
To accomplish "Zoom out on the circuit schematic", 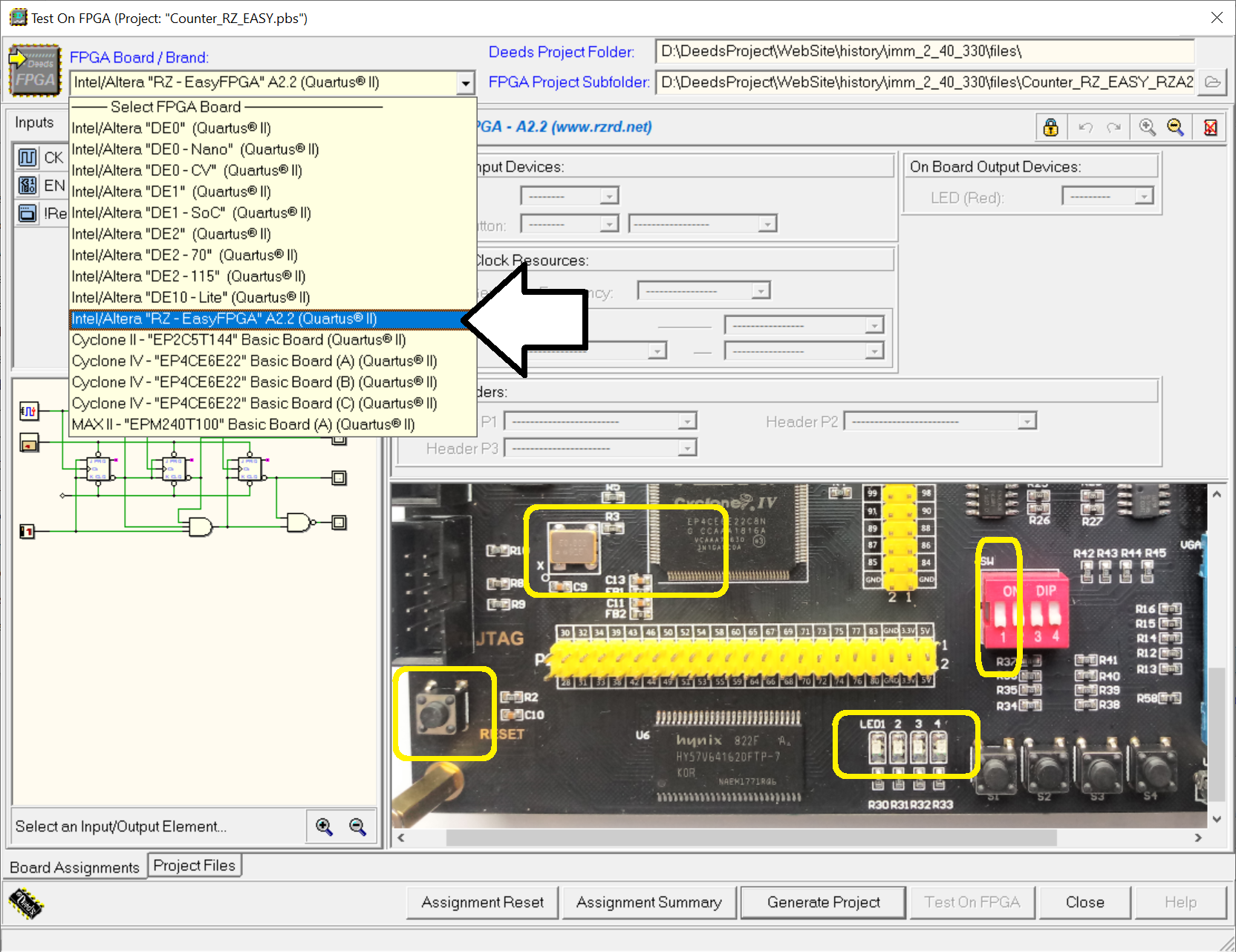I will [x=357, y=827].
